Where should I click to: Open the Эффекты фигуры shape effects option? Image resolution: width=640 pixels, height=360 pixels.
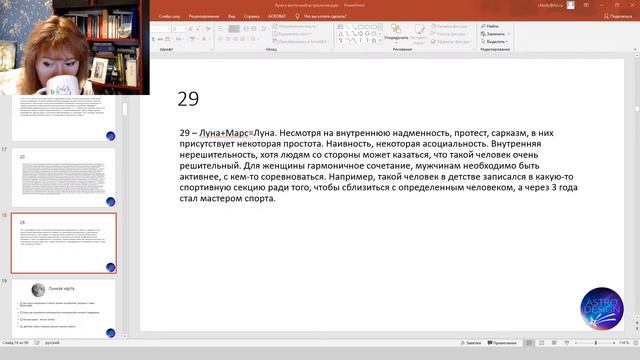point(451,42)
